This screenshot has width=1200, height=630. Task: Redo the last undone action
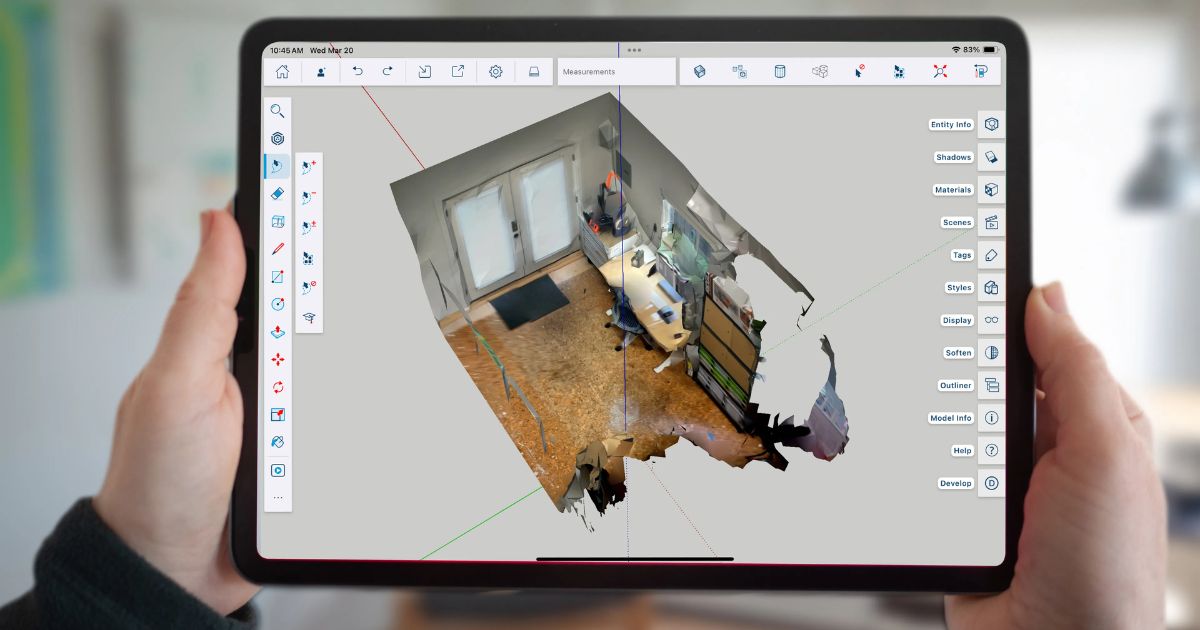tap(387, 72)
